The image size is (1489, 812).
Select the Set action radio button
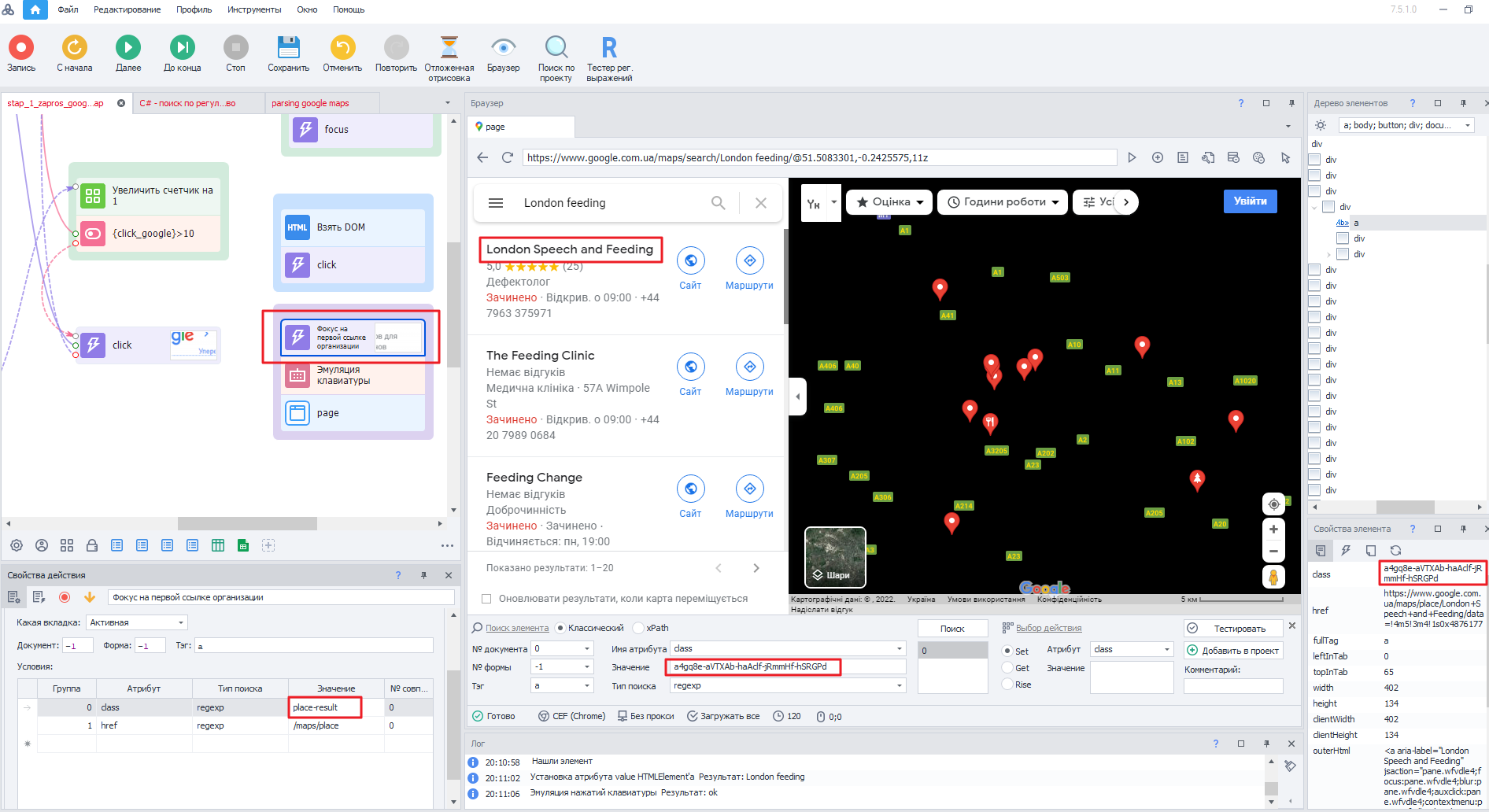(1007, 651)
